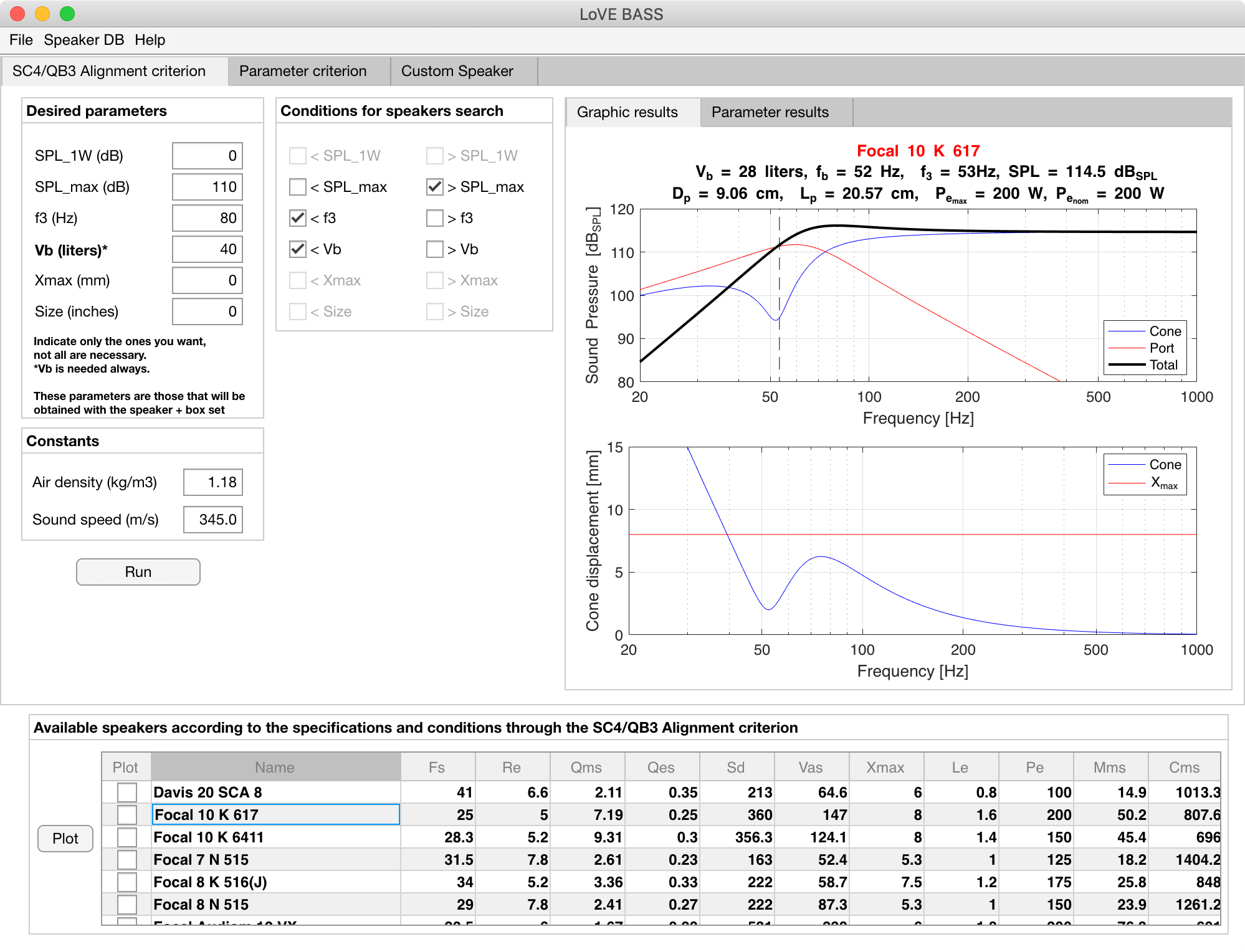Click the Plot button beside the table
This screenshot has width=1245, height=952.
(65, 839)
